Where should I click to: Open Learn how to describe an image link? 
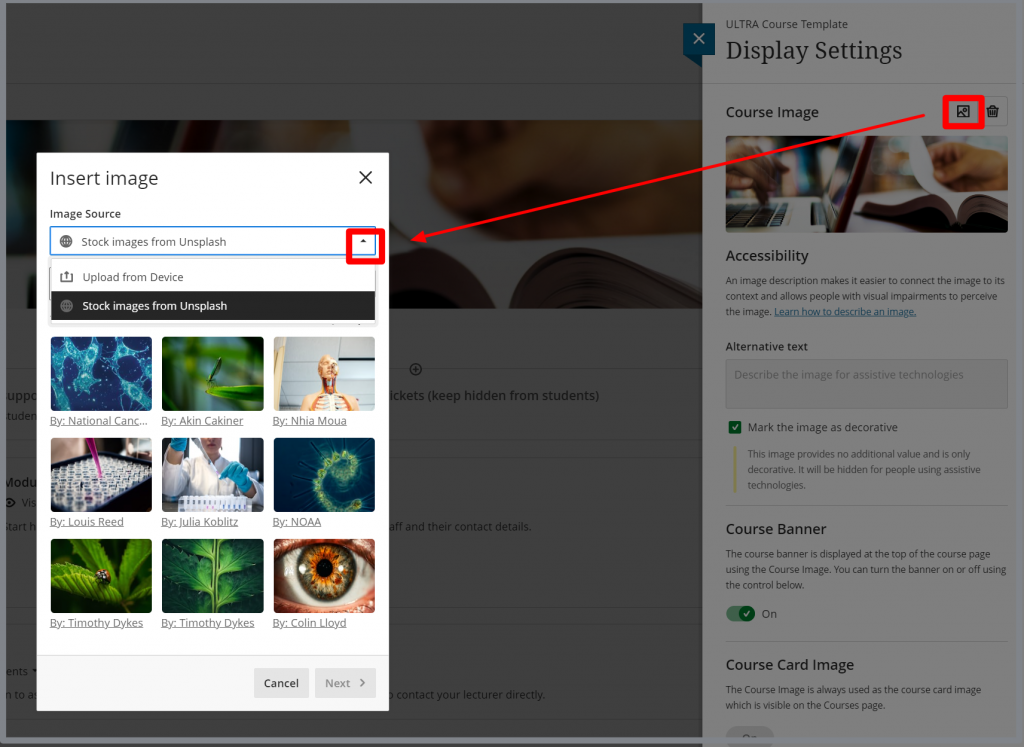coord(845,312)
